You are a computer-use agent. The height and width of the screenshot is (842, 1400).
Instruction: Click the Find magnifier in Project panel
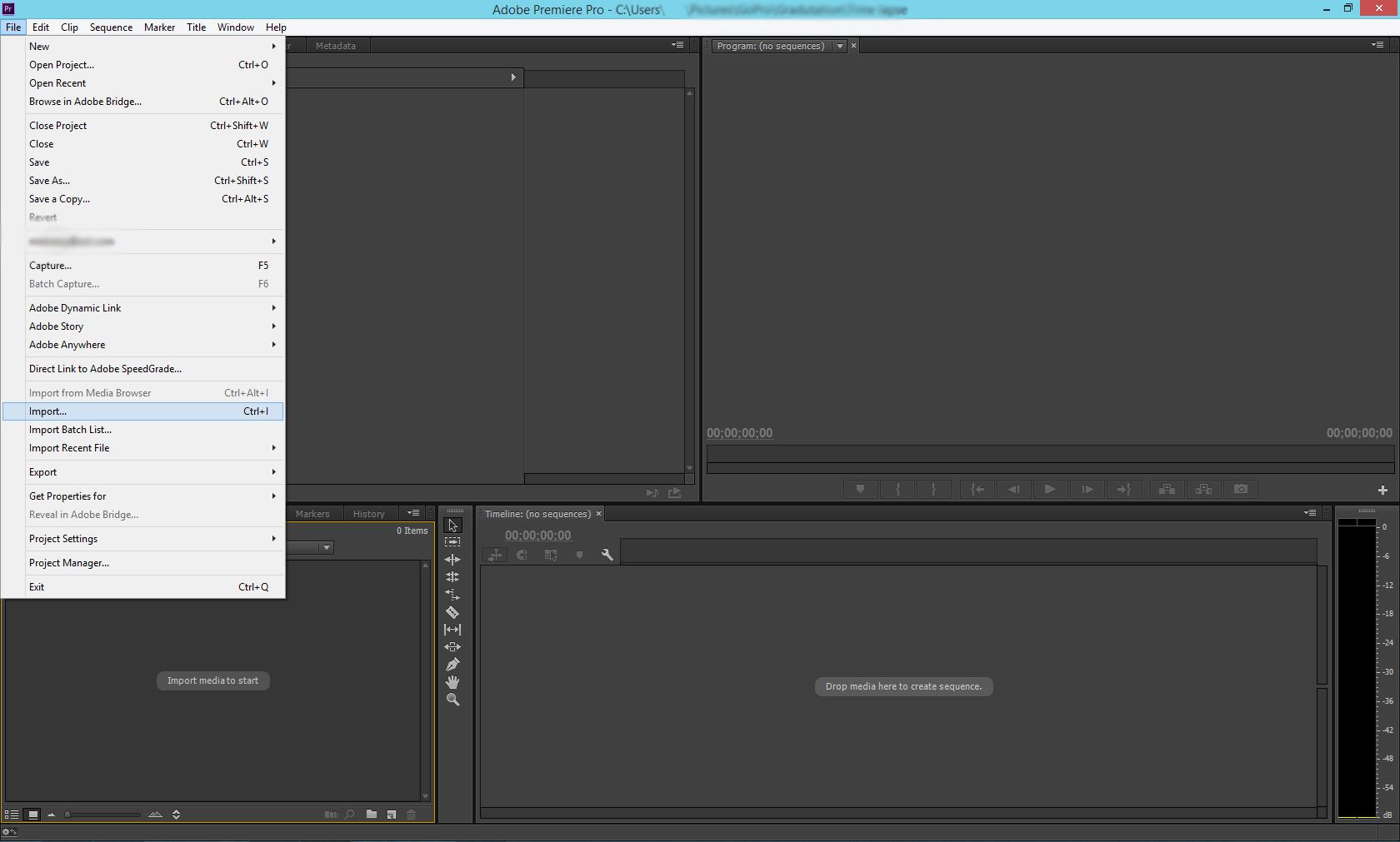[350, 815]
